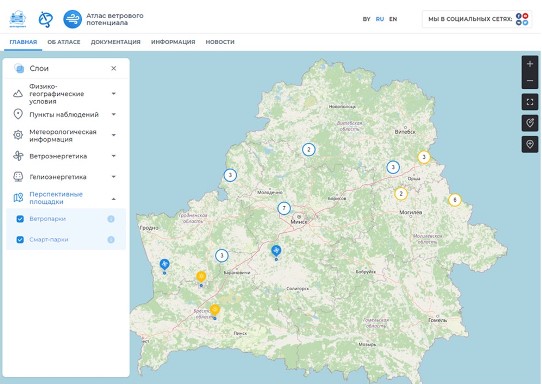
Task: Click the mountain icon for Физико-географические условия
Action: (18, 94)
